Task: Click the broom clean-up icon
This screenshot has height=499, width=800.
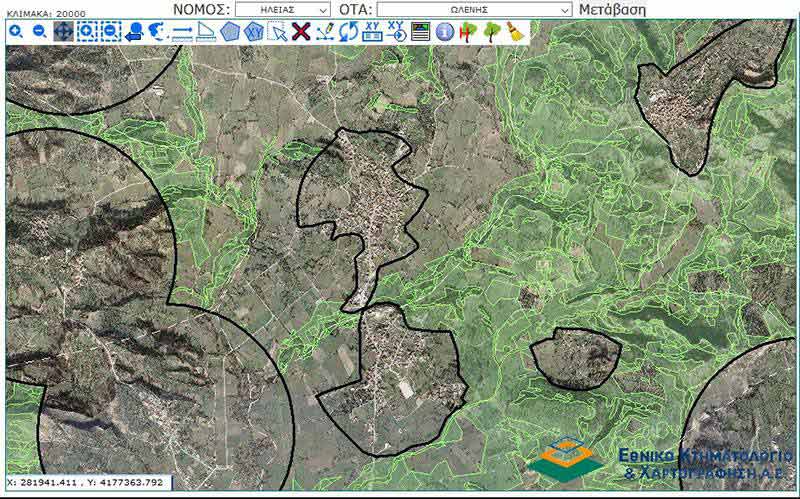Action: [x=516, y=32]
